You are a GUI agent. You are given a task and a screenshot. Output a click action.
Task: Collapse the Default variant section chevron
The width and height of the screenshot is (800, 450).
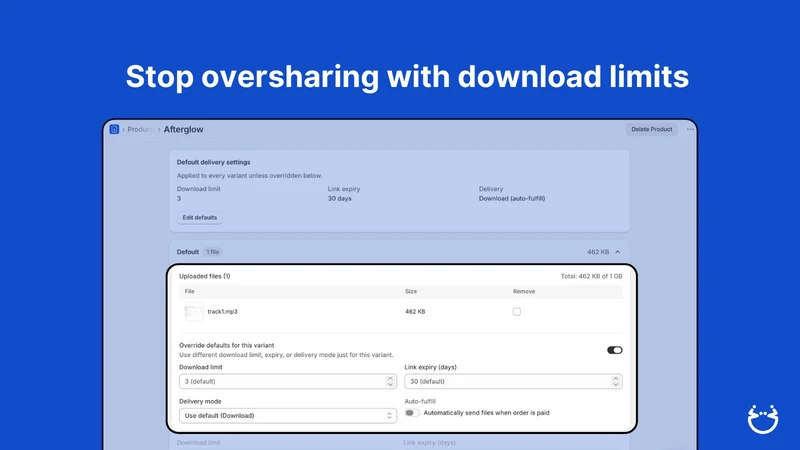[x=617, y=252]
